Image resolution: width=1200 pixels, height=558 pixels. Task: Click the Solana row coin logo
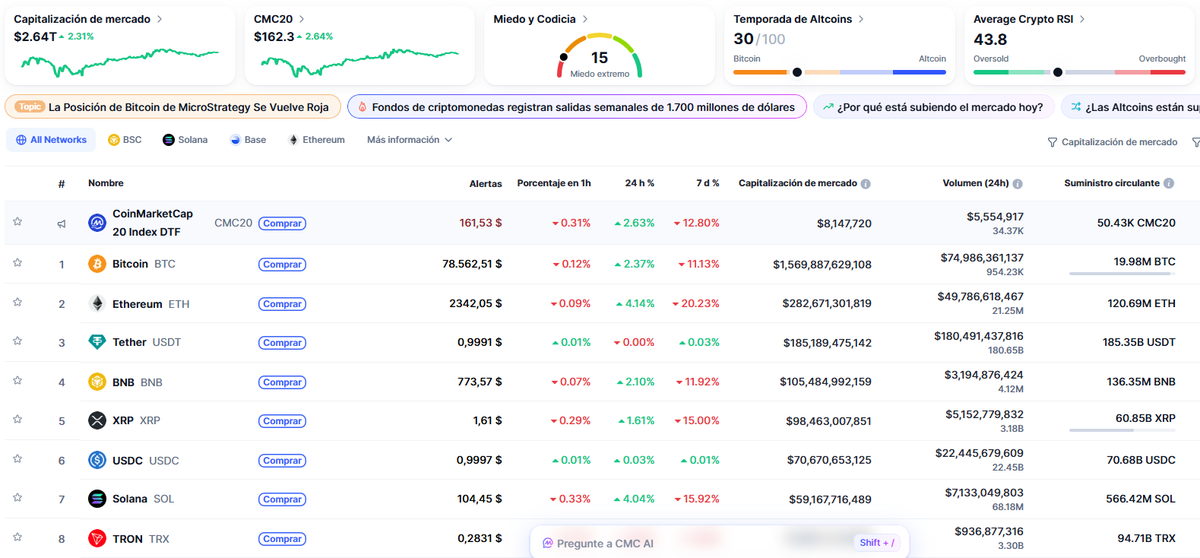[97, 499]
